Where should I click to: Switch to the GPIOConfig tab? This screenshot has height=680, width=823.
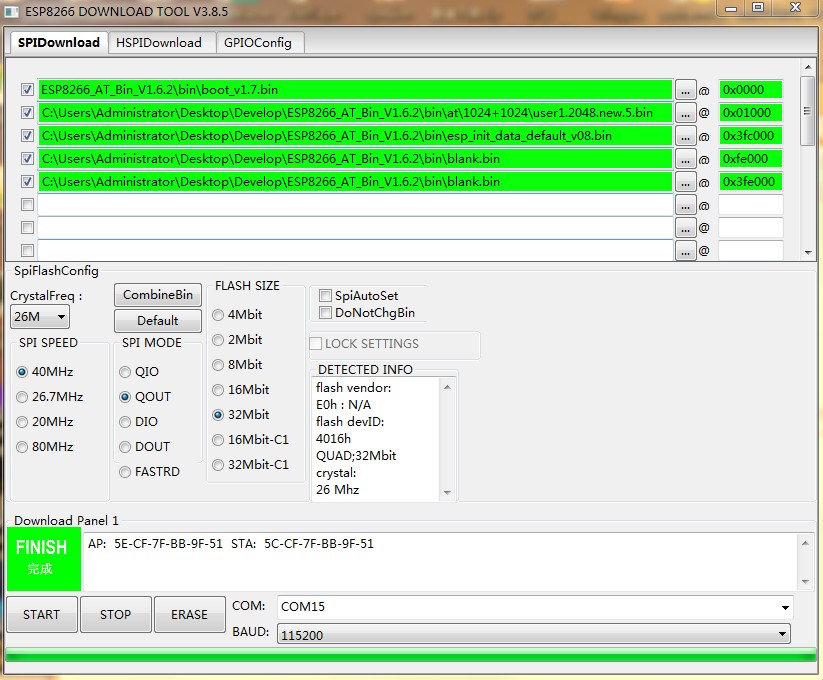coord(258,42)
